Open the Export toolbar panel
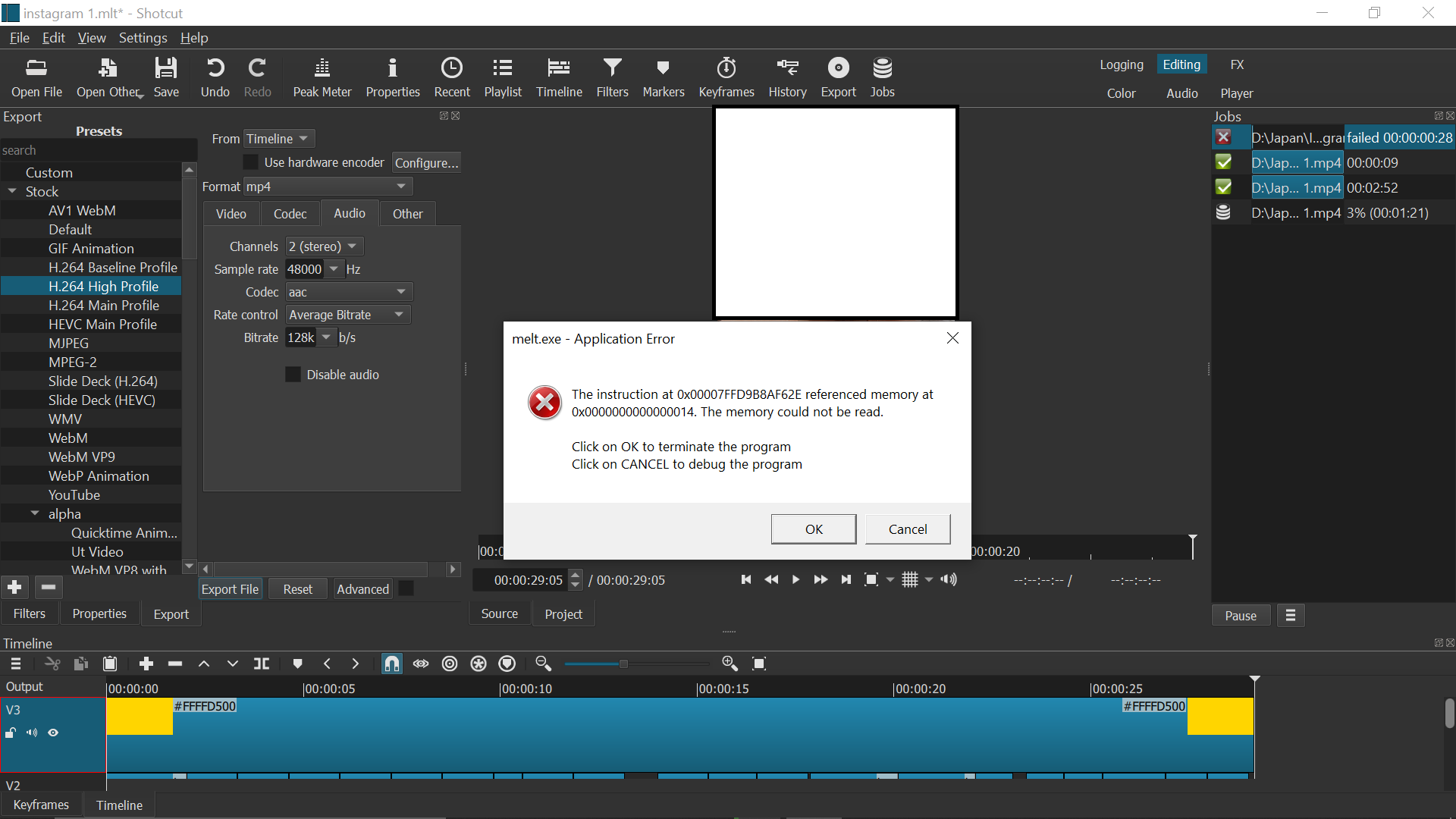 click(x=838, y=77)
